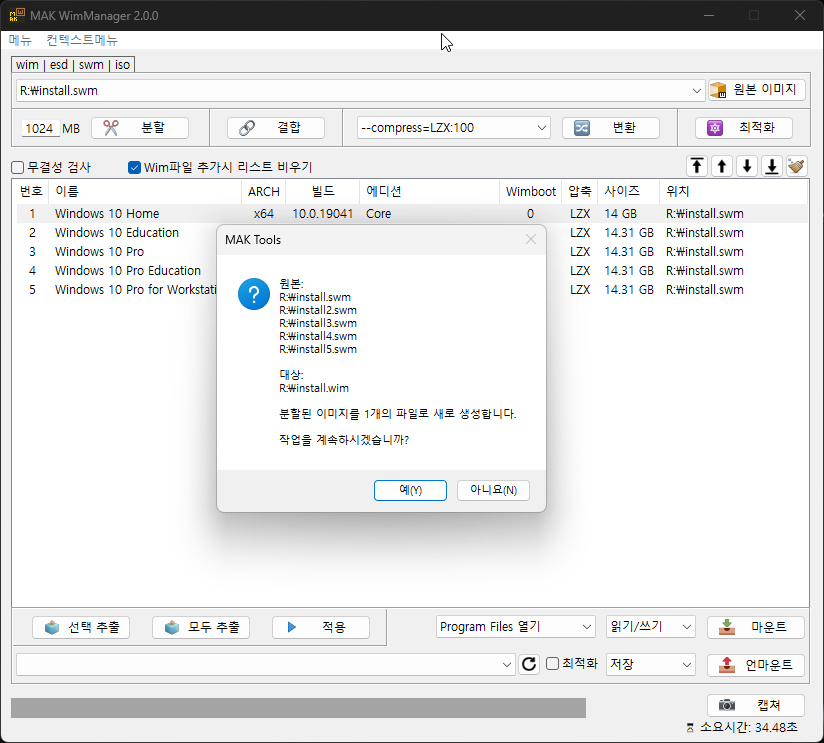Sort by 번호 column header
This screenshot has height=743, width=824.
tap(31, 191)
